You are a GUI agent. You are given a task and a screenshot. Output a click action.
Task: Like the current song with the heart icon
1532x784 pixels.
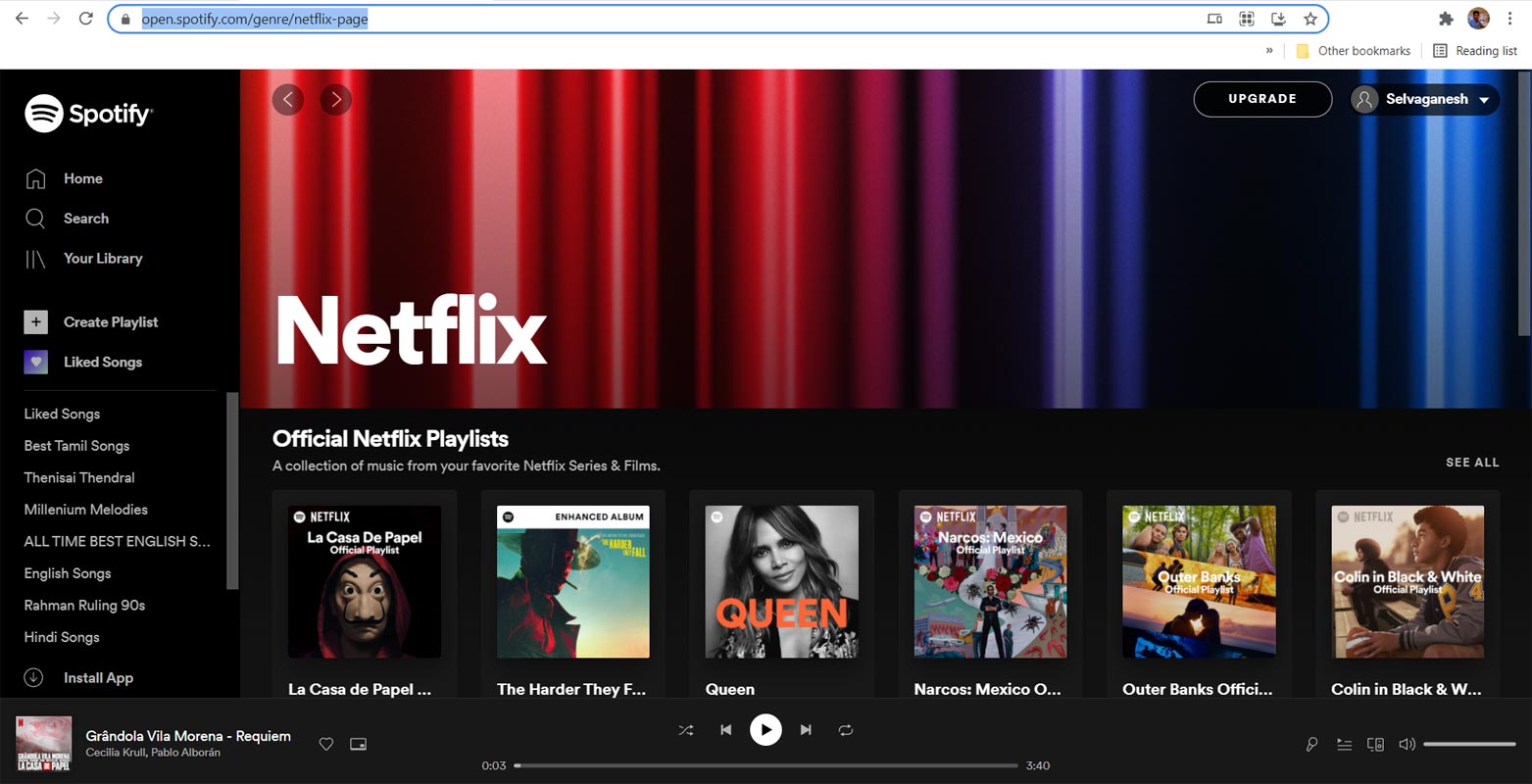point(326,744)
